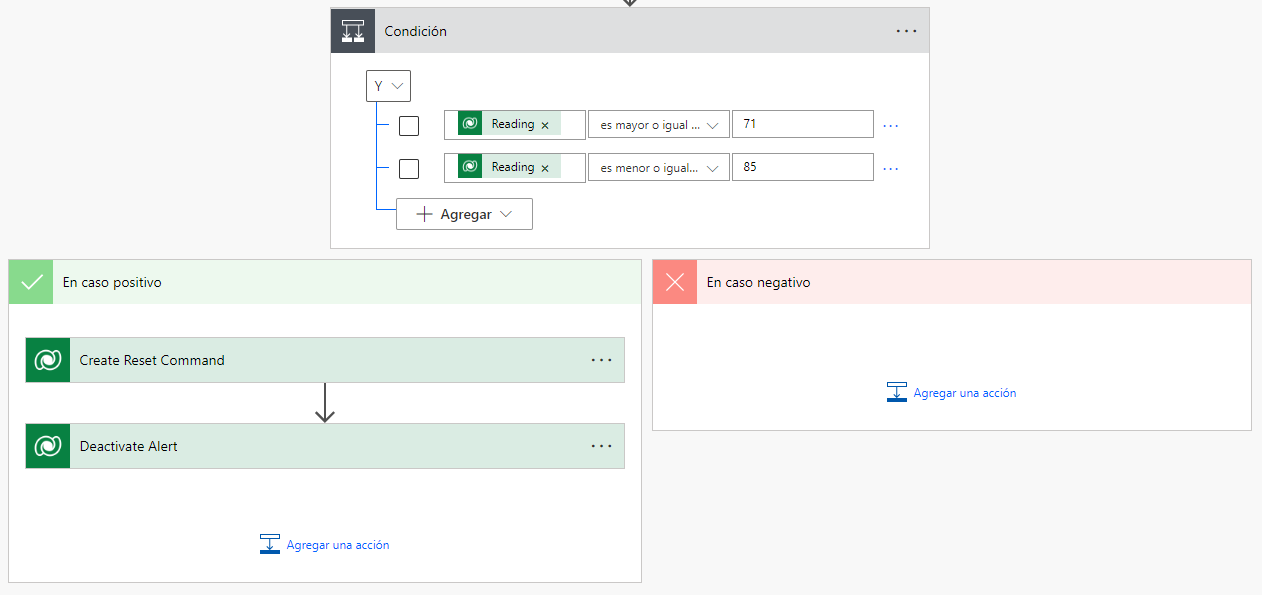Tick the checkbox for the row with 71
The width and height of the screenshot is (1262, 595).
(409, 126)
